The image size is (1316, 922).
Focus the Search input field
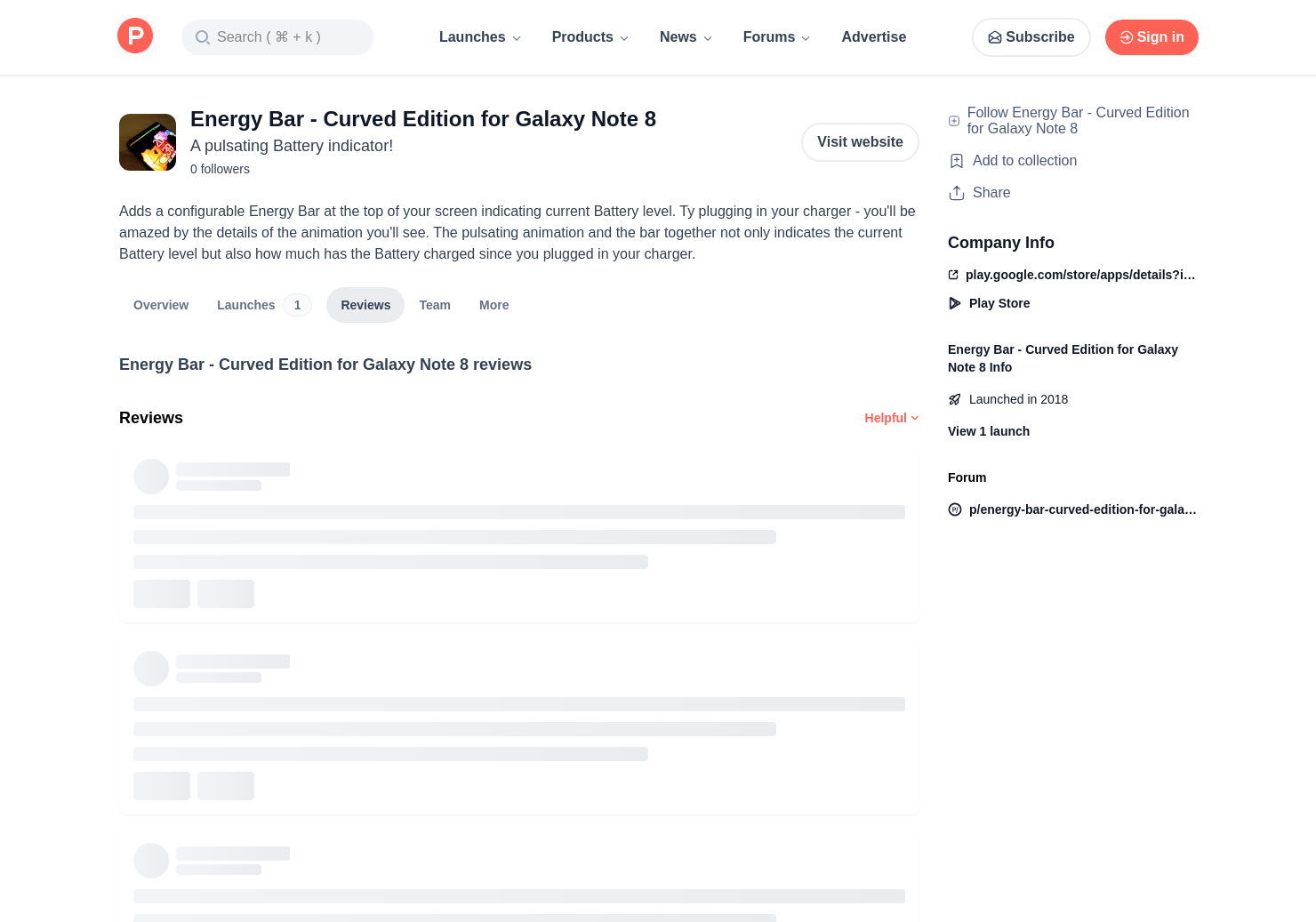click(277, 37)
